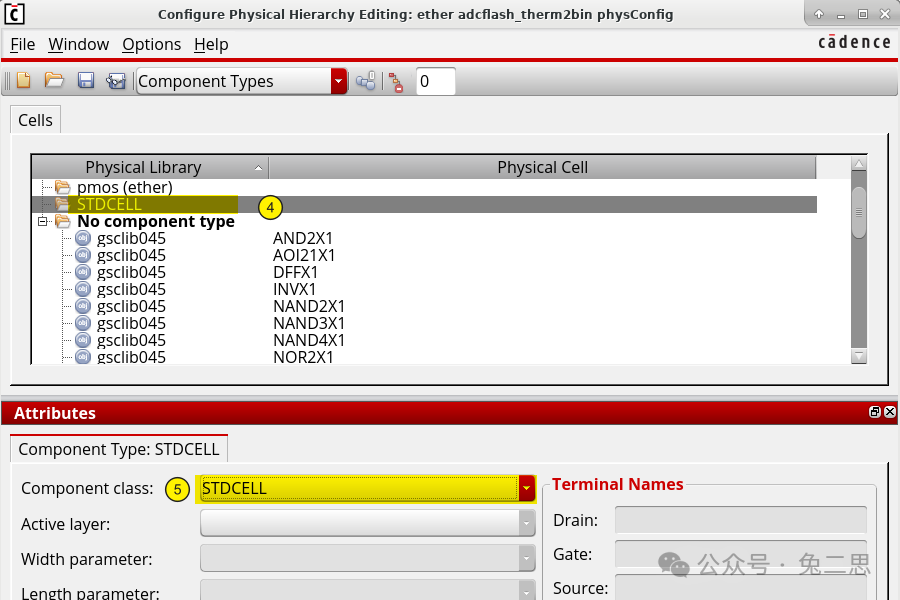900x600 pixels.
Task: Click the cell list vertical scrollbar thumb
Action: pos(859,212)
